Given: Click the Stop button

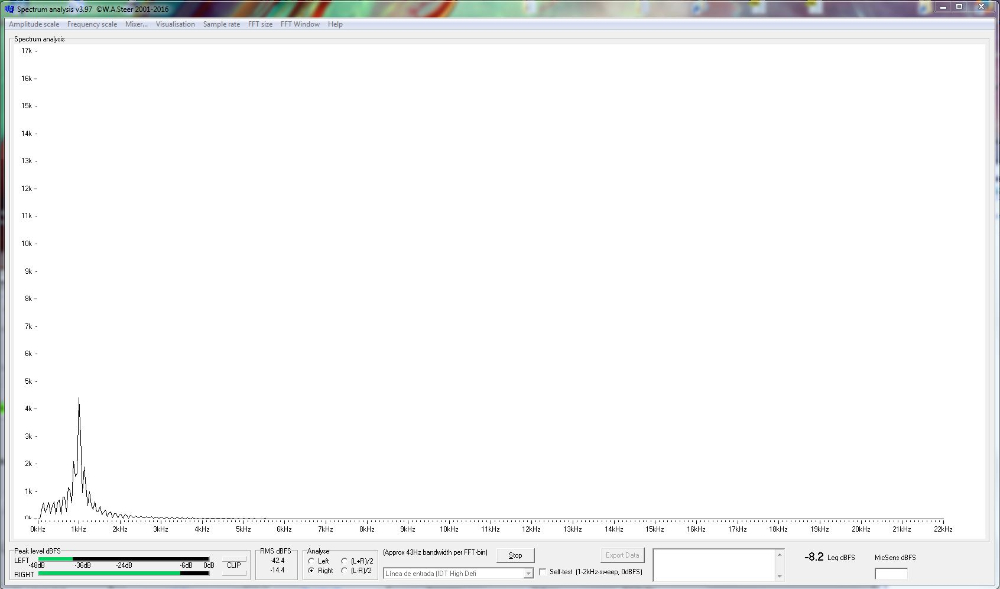Looking at the screenshot, I should [x=515, y=555].
